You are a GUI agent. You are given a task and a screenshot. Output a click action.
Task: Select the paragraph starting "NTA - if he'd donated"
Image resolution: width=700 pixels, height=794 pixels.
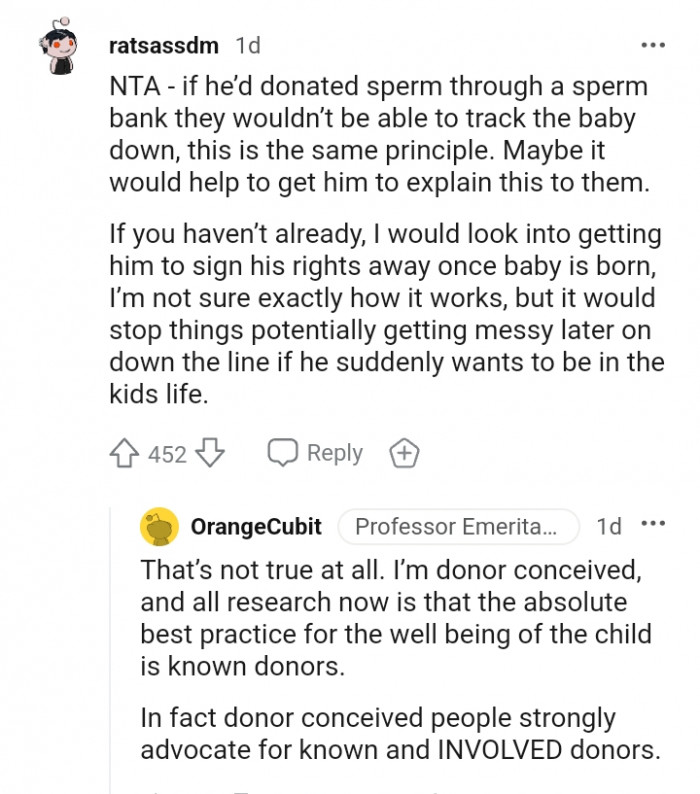point(380,135)
